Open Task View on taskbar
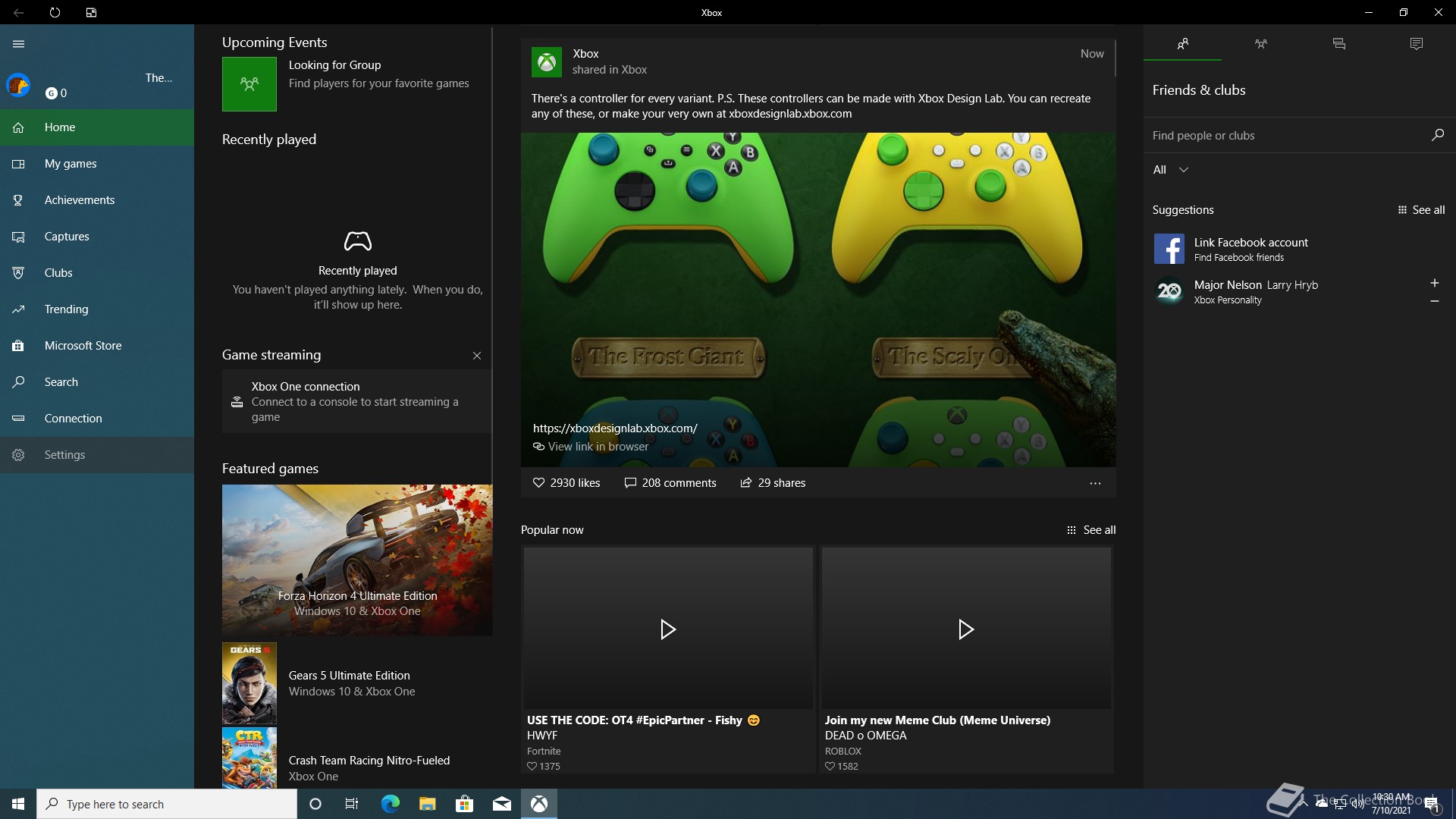This screenshot has width=1456, height=819. coord(352,804)
